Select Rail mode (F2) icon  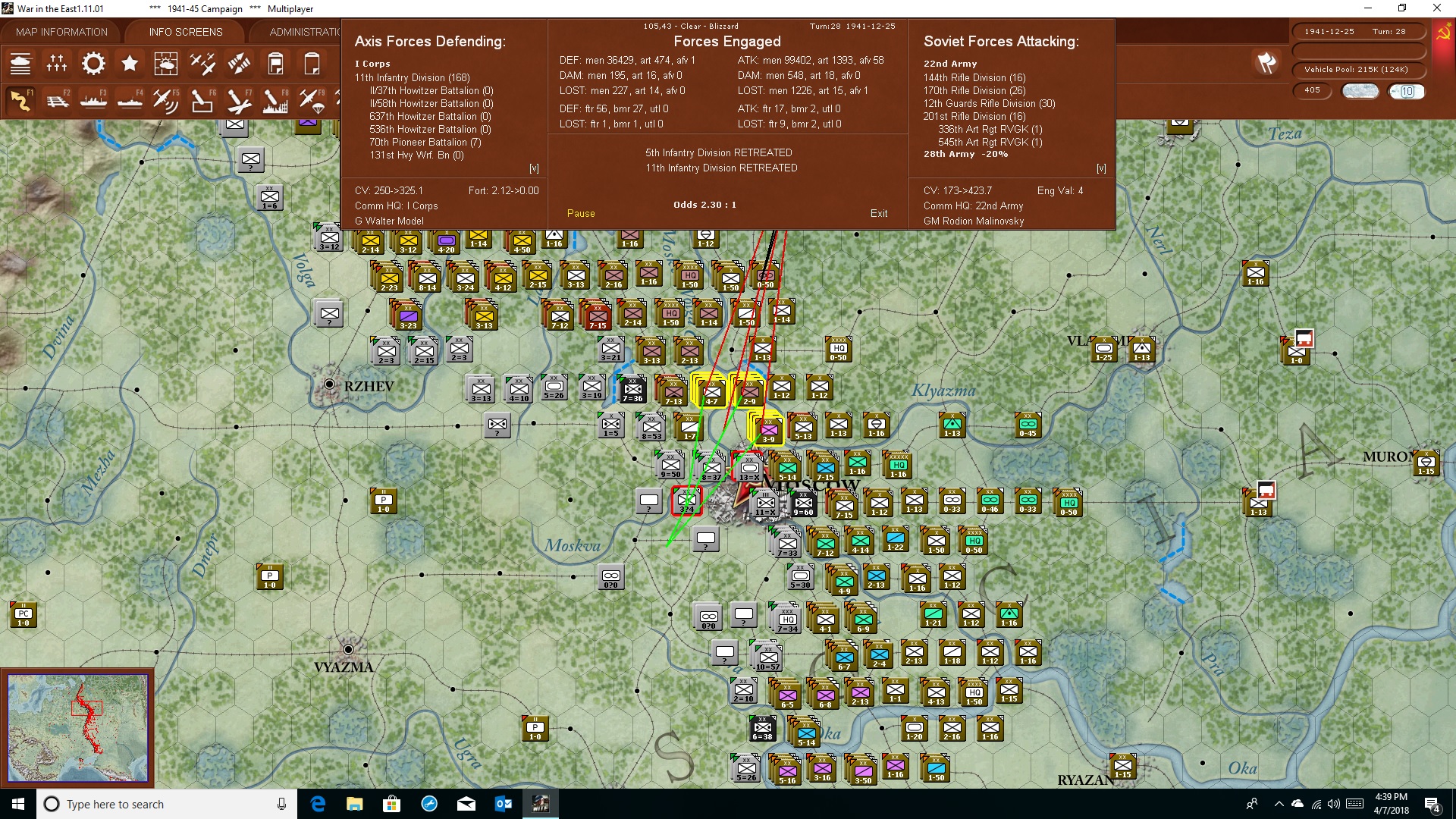[x=57, y=101]
